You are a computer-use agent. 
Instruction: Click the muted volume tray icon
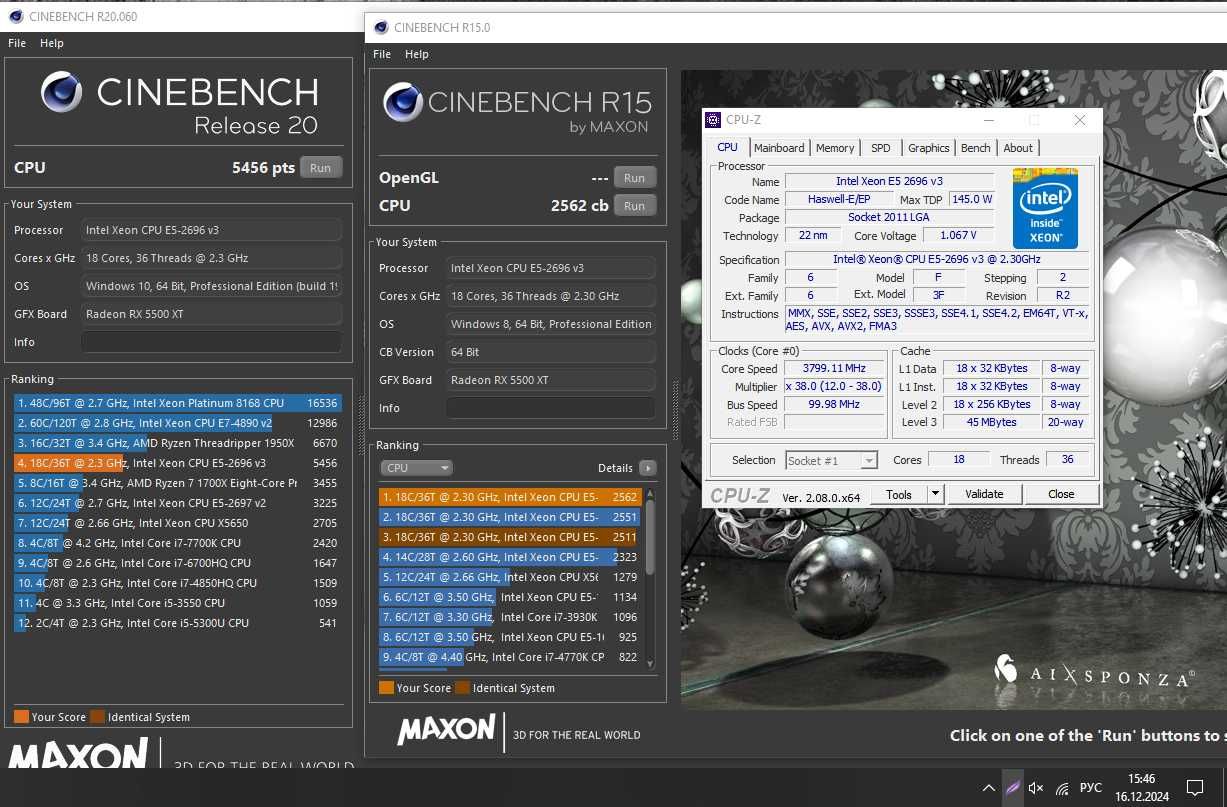pyautogui.click(x=1036, y=788)
